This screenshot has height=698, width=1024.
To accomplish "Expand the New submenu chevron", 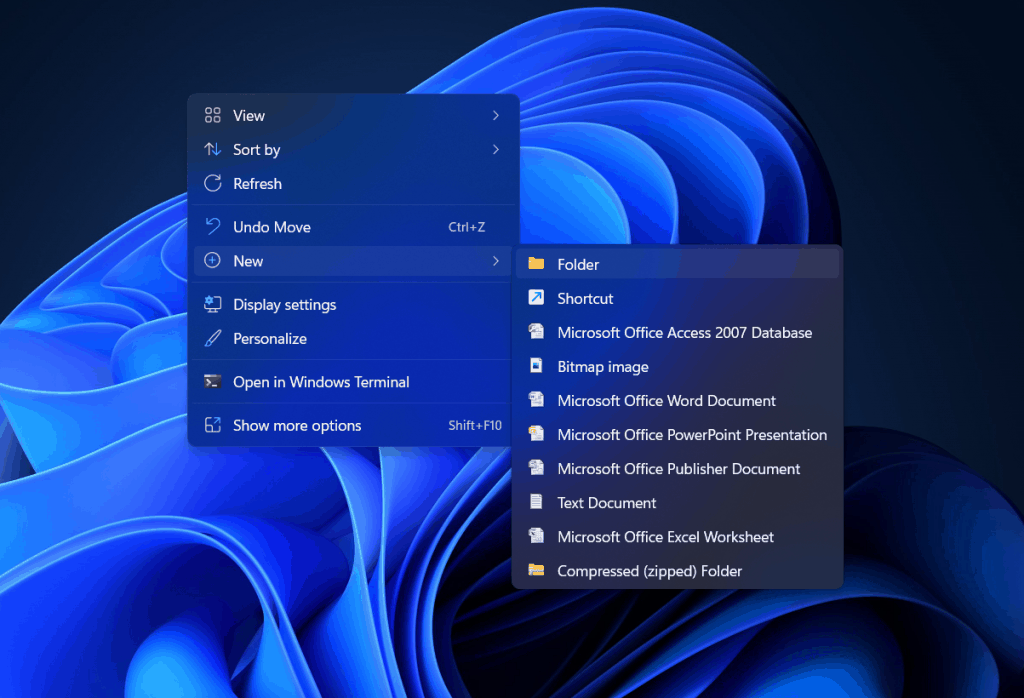I will pyautogui.click(x=496, y=261).
